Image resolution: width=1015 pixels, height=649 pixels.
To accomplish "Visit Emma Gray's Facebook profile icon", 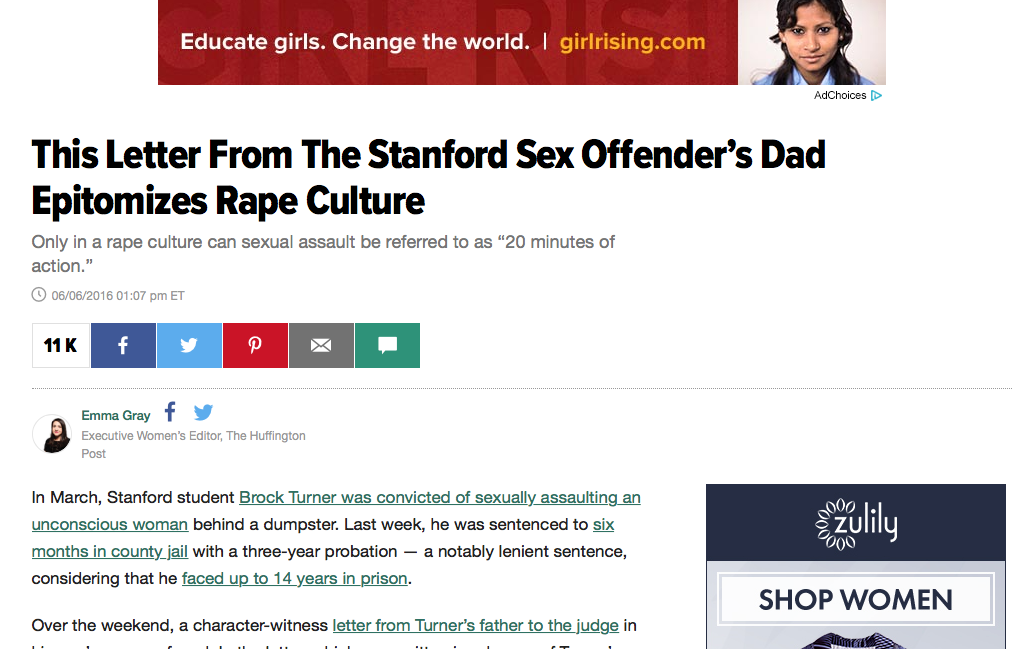I will coord(170,412).
